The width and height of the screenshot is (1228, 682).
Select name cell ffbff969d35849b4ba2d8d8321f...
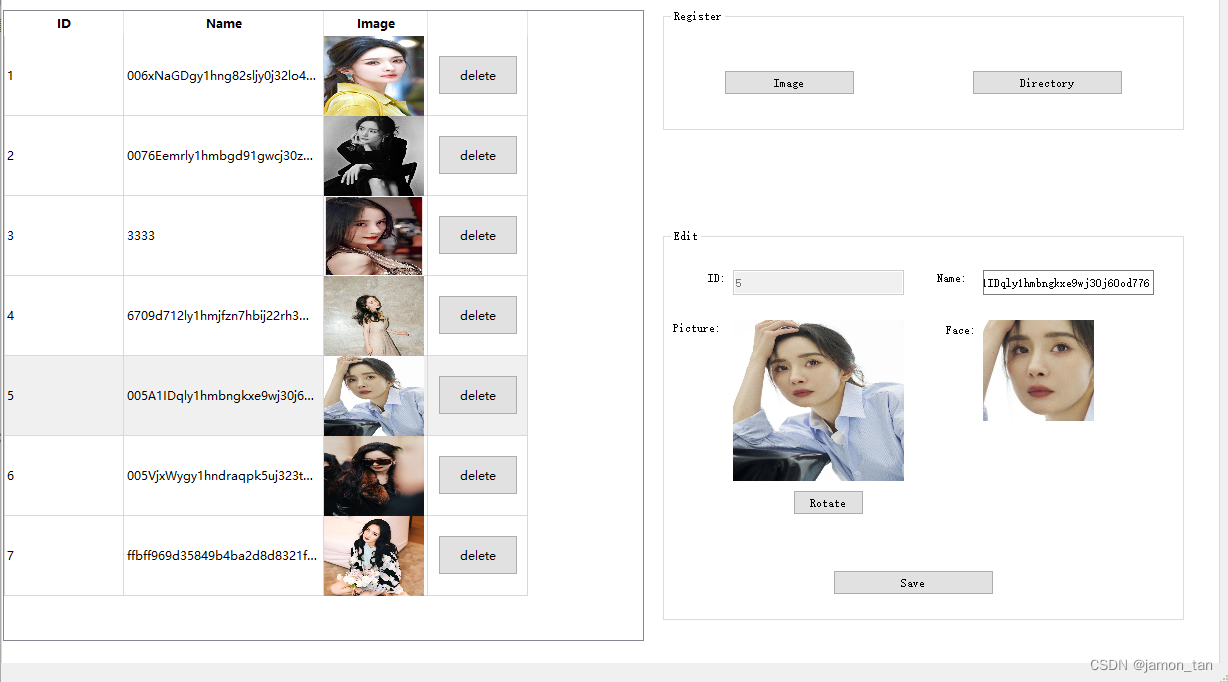tap(224, 555)
